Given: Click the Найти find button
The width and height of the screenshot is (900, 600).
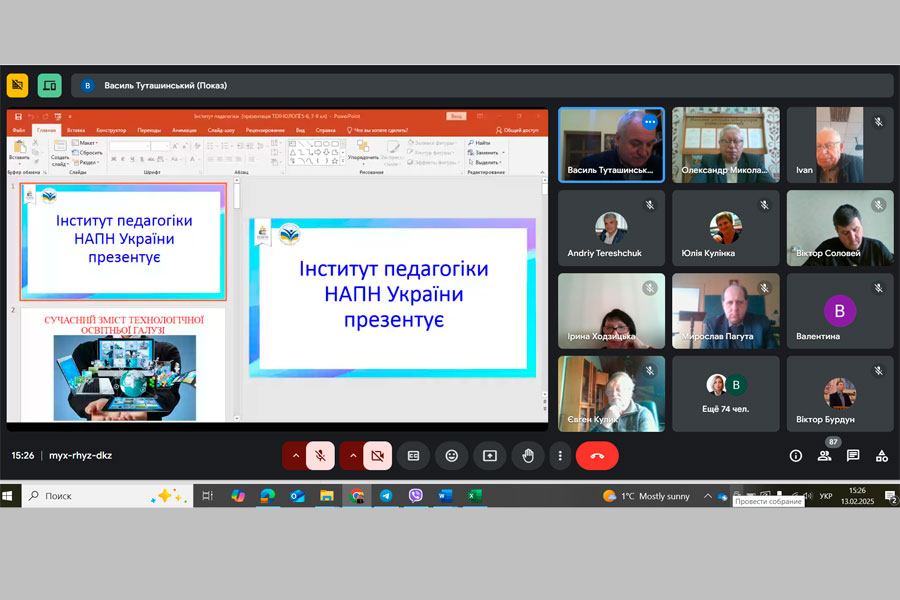Looking at the screenshot, I should tap(480, 142).
